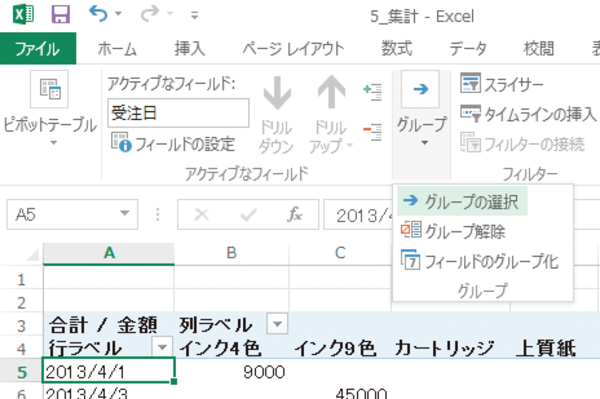Click the Excel application icon
The height and width of the screenshot is (399, 600).
[x=23, y=15]
